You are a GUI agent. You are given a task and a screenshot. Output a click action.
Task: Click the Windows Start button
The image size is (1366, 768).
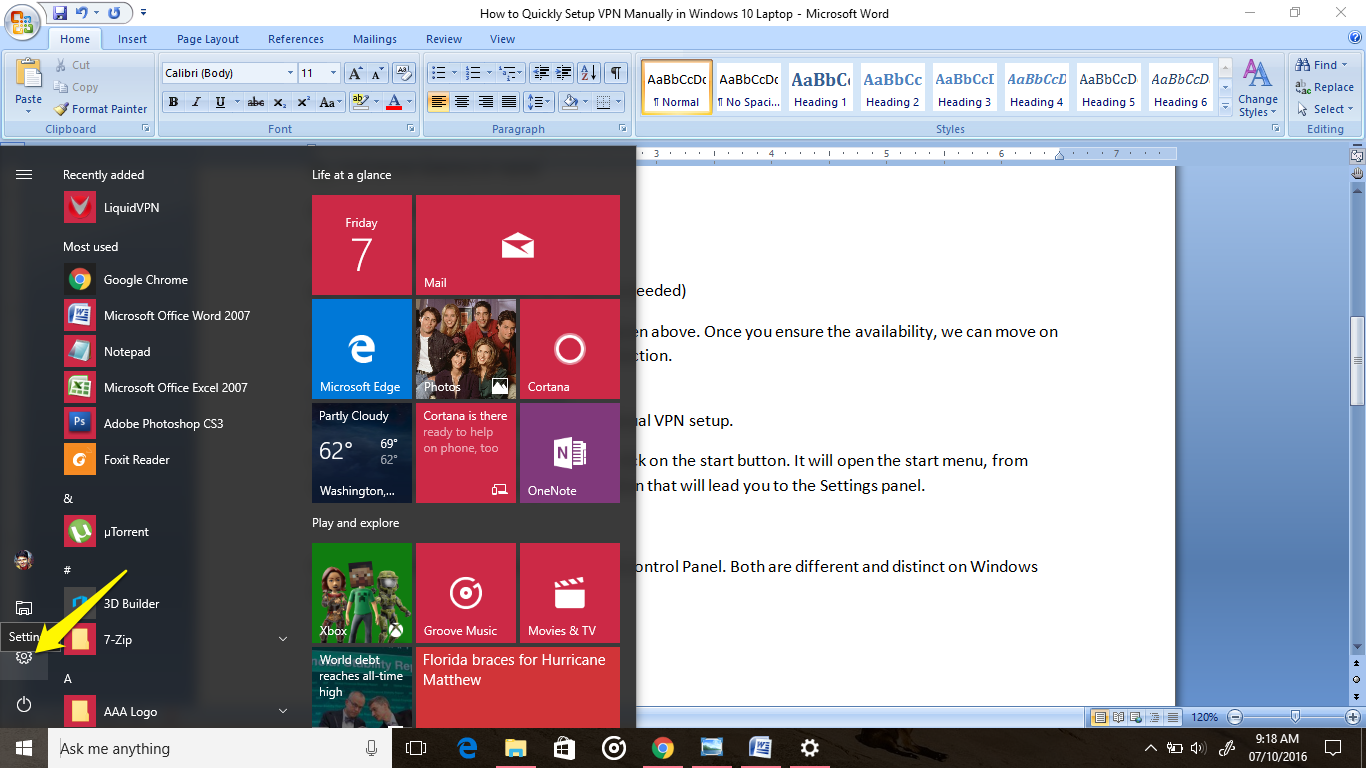coord(24,748)
